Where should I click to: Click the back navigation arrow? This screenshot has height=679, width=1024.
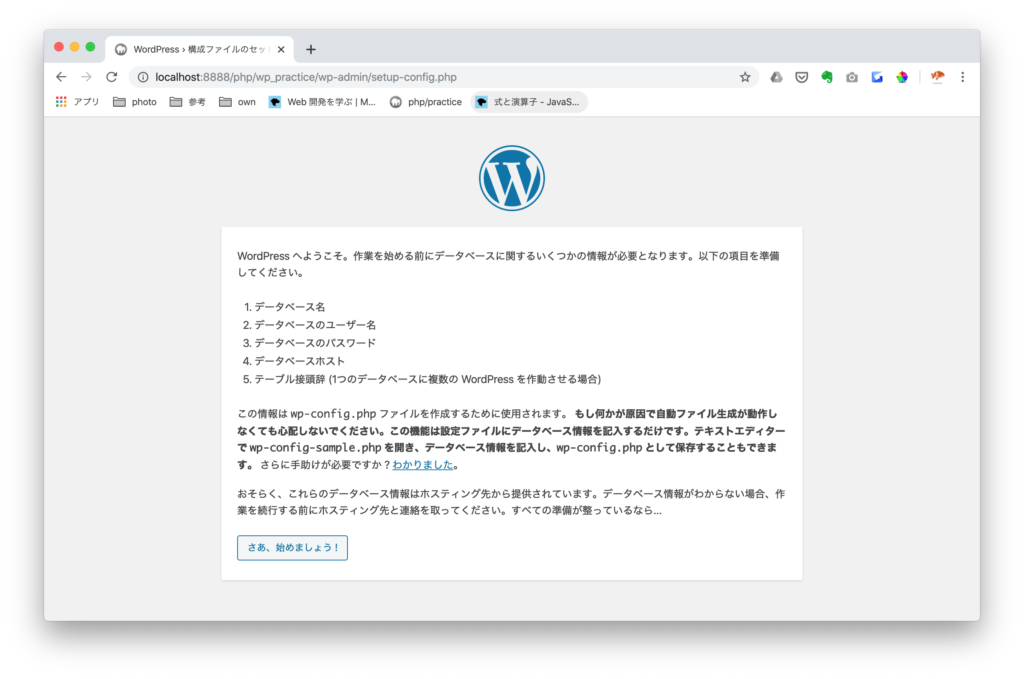click(62, 77)
